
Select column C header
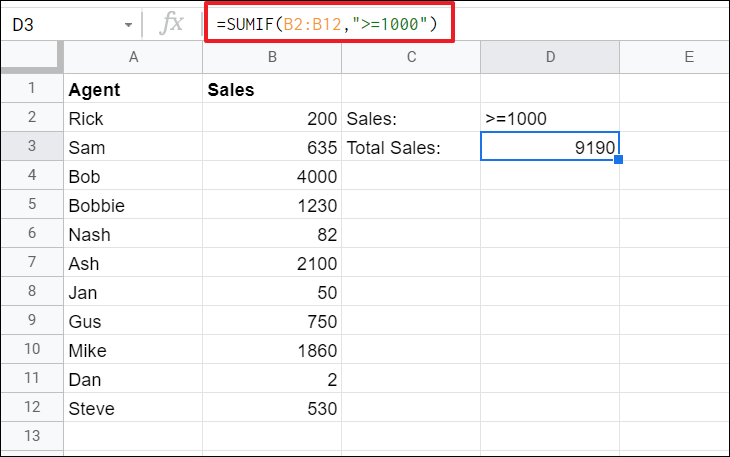pos(411,58)
